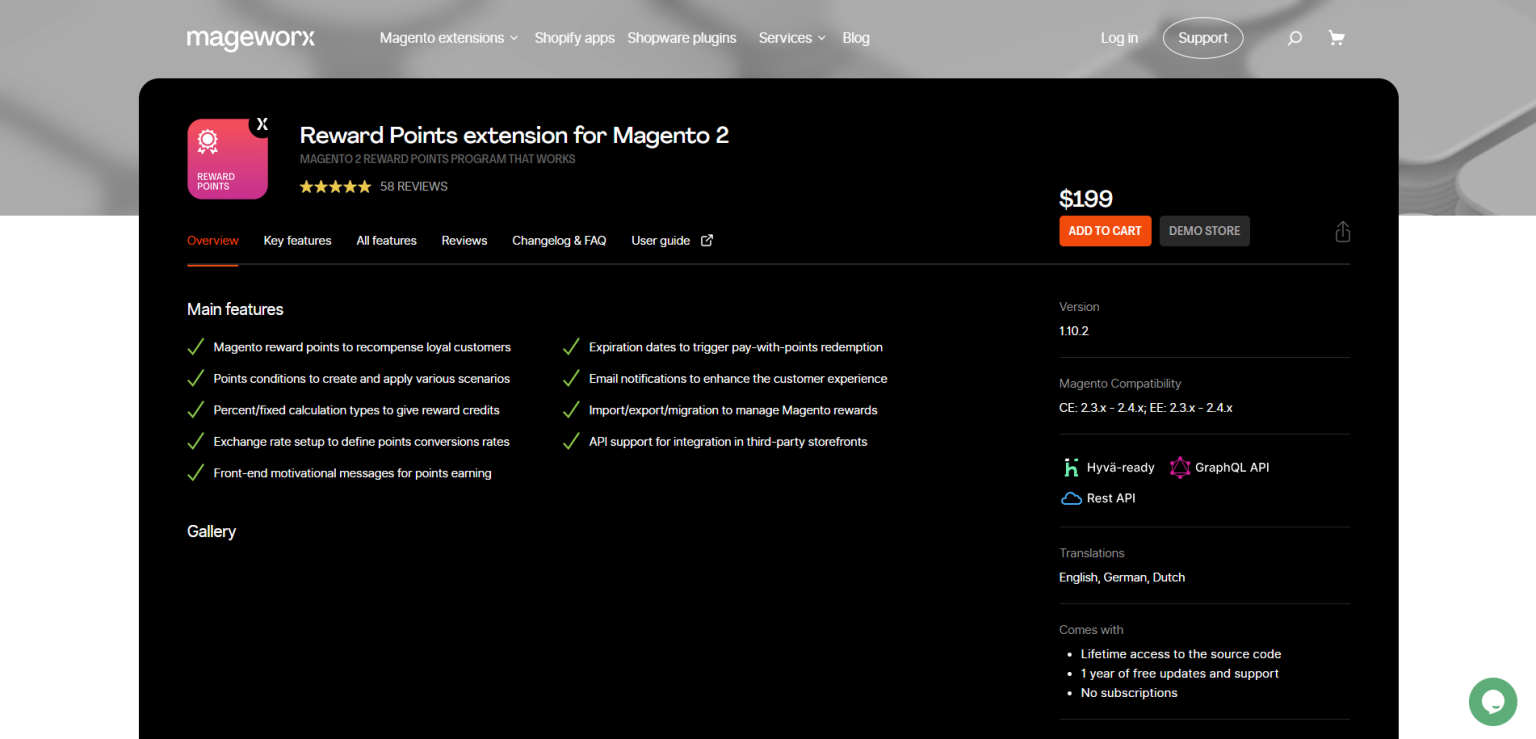Screen dimensions: 1536x739
Task: Click 'Import/export/migration' feature
Action: click(733, 410)
